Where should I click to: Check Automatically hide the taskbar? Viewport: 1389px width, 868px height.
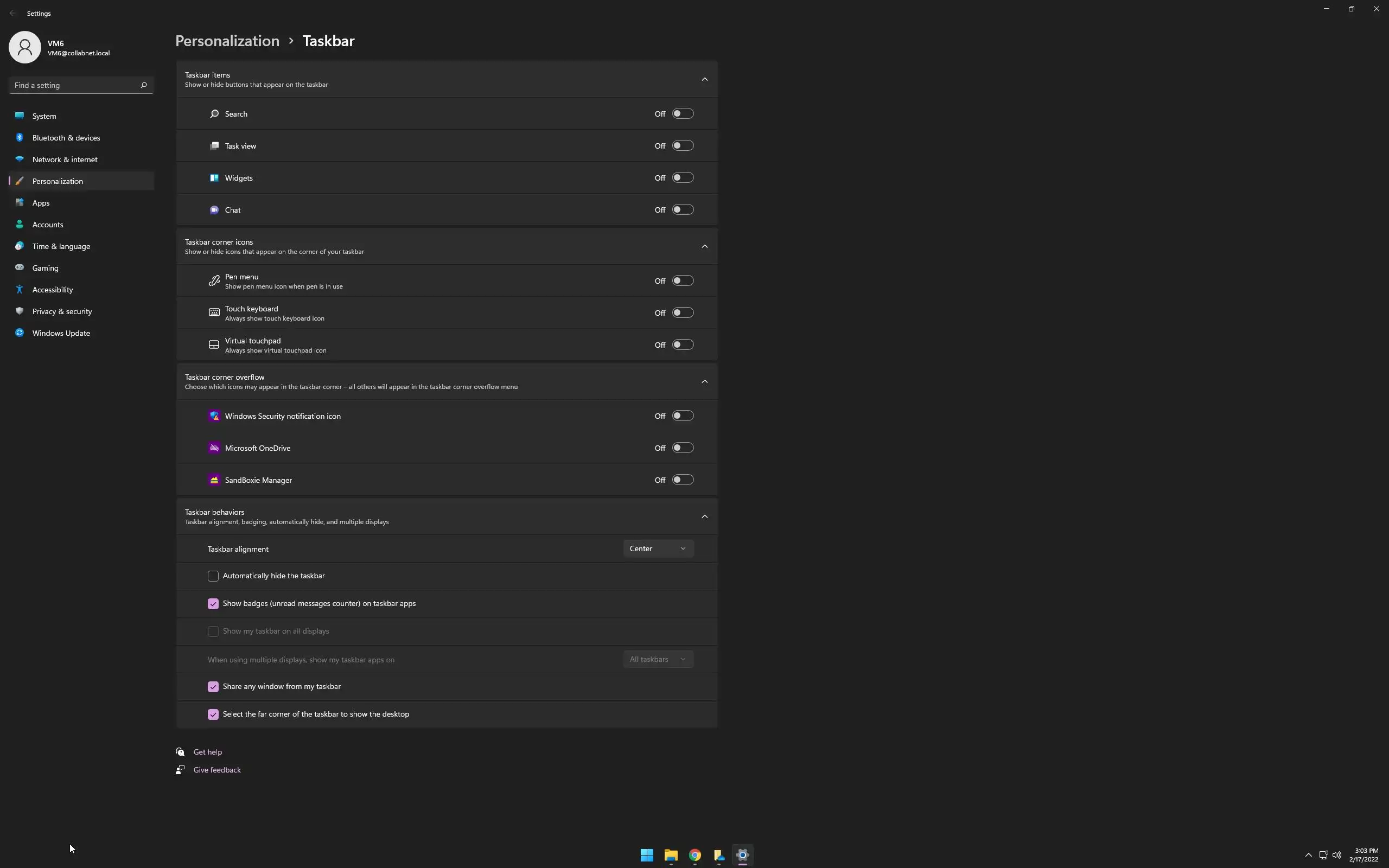[213, 576]
